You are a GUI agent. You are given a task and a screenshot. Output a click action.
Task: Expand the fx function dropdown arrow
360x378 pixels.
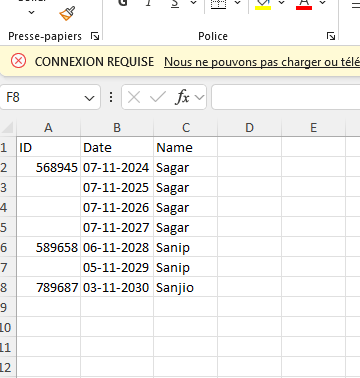click(199, 98)
